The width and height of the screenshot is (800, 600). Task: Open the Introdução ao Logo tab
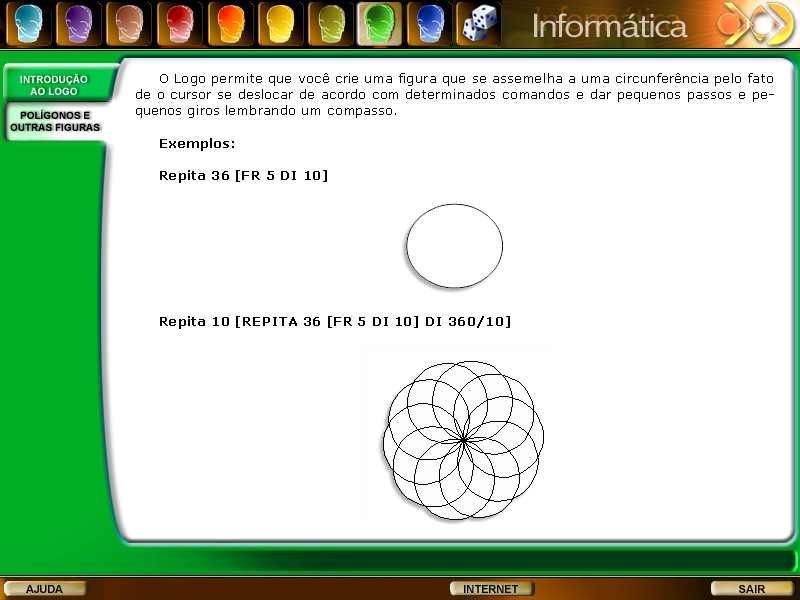tap(56, 85)
